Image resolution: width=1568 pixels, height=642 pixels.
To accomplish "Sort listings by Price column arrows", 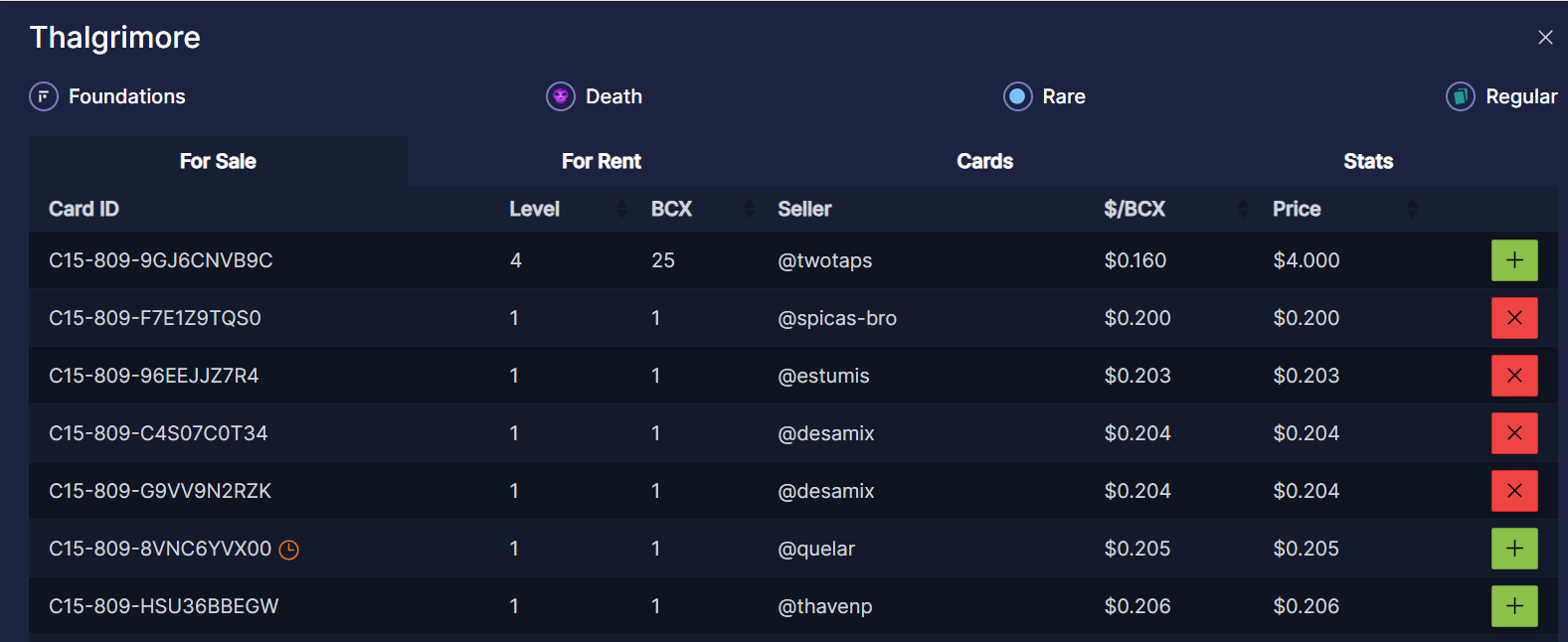I will [x=1412, y=209].
